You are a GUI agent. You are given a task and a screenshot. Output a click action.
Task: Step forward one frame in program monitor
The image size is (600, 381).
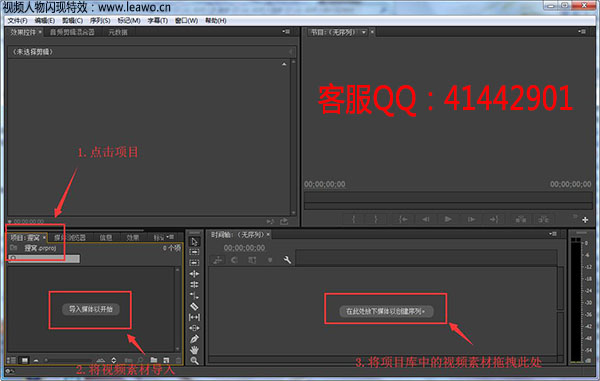tap(471, 219)
